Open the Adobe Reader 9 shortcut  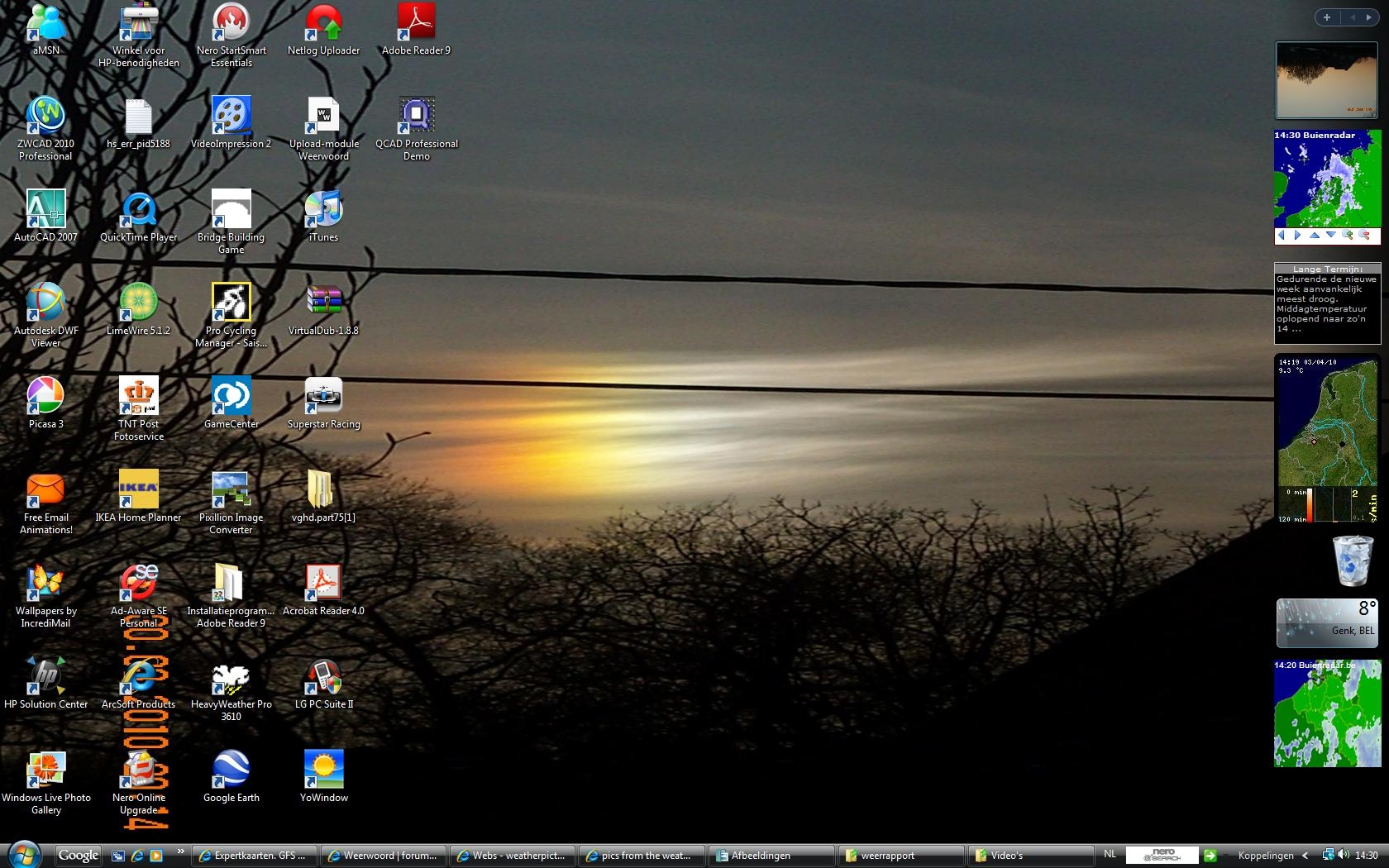coord(416,29)
